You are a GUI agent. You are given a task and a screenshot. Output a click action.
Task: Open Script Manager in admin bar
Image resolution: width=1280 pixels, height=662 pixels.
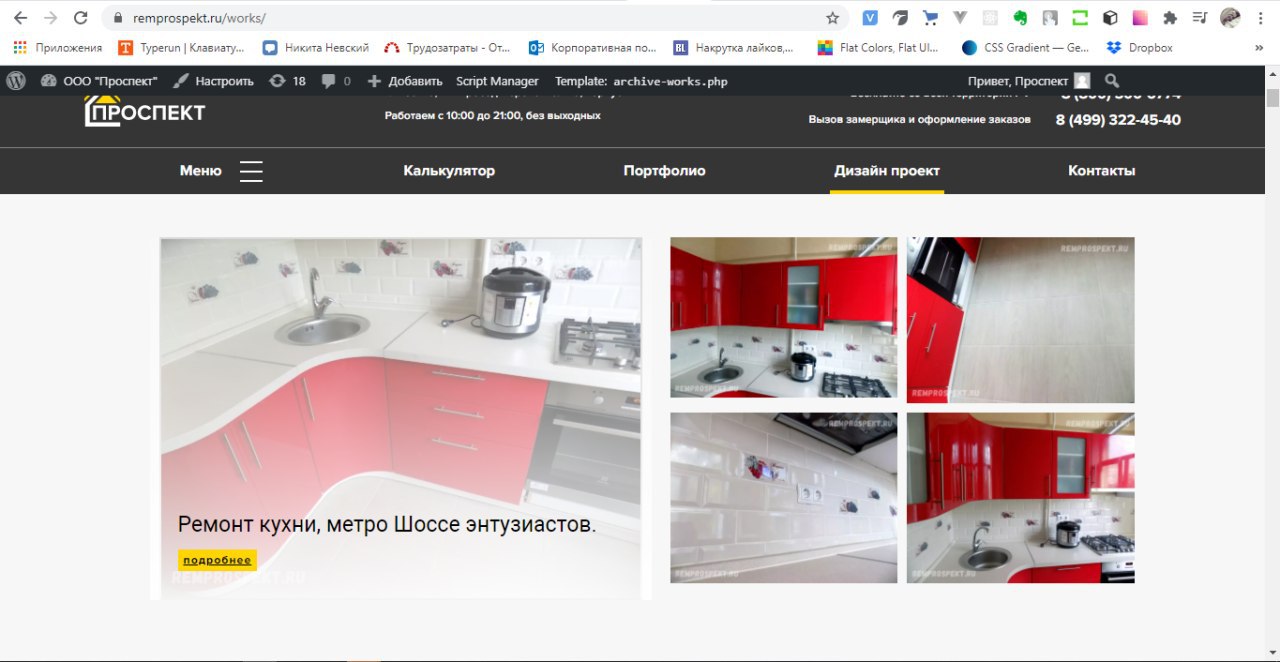coord(497,81)
